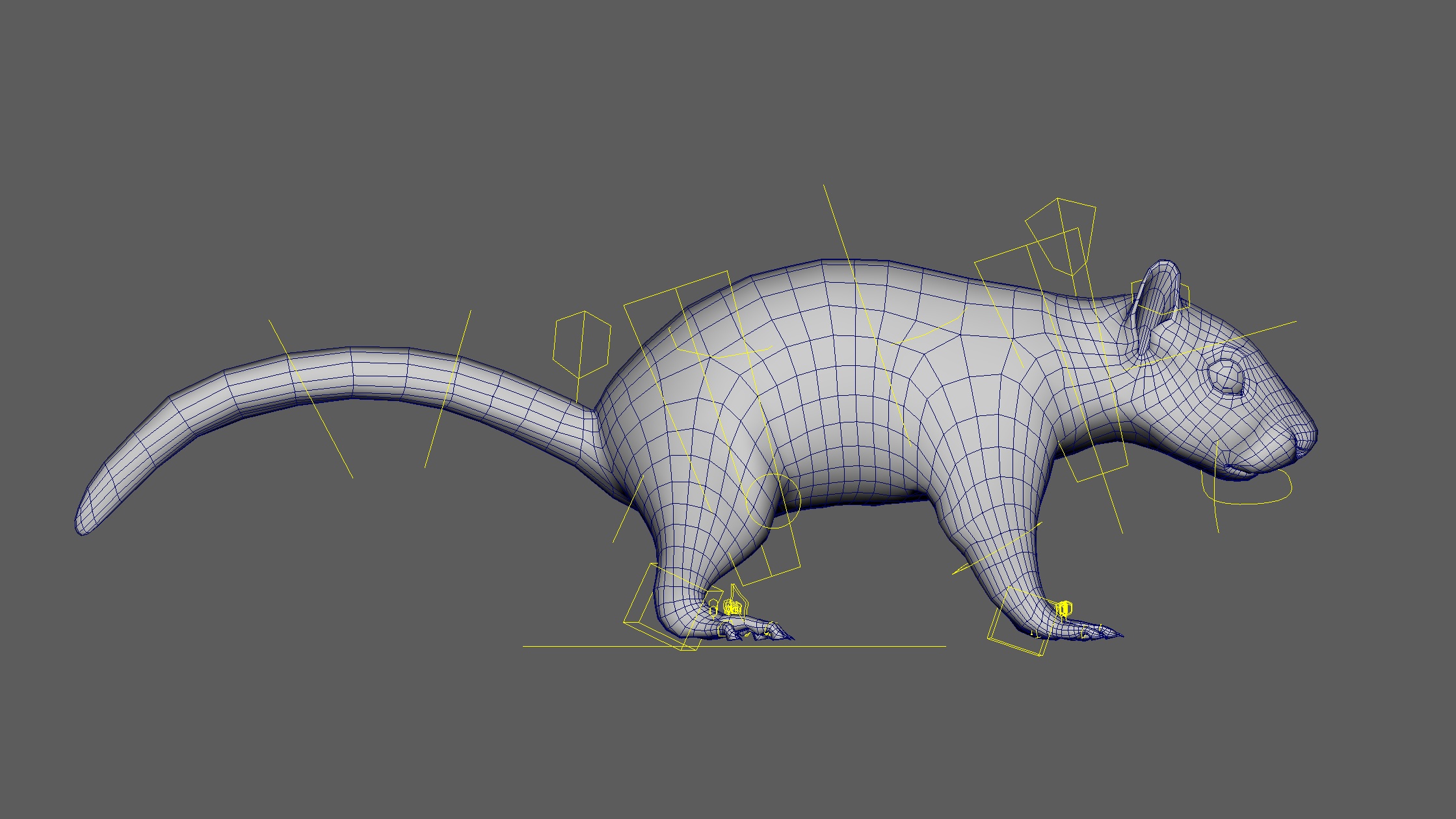
Task: Click the rat's eye on the mesh
Action: 1226,376
